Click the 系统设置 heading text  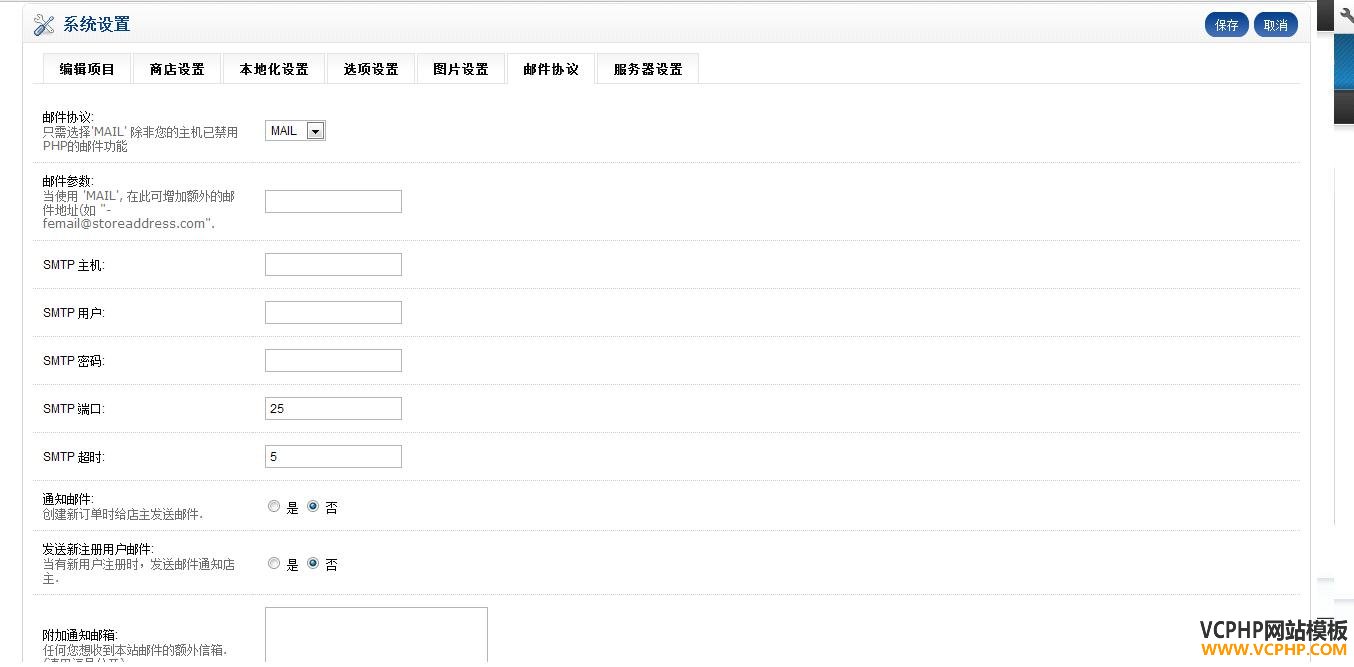point(96,25)
